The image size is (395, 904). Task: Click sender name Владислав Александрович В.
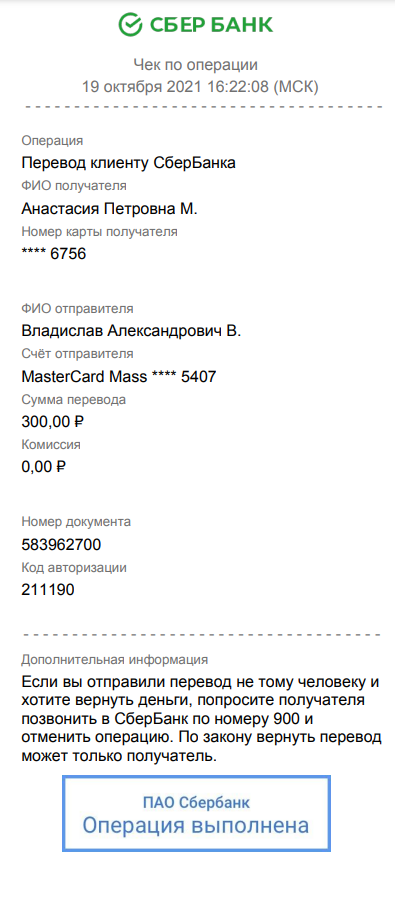tap(131, 331)
